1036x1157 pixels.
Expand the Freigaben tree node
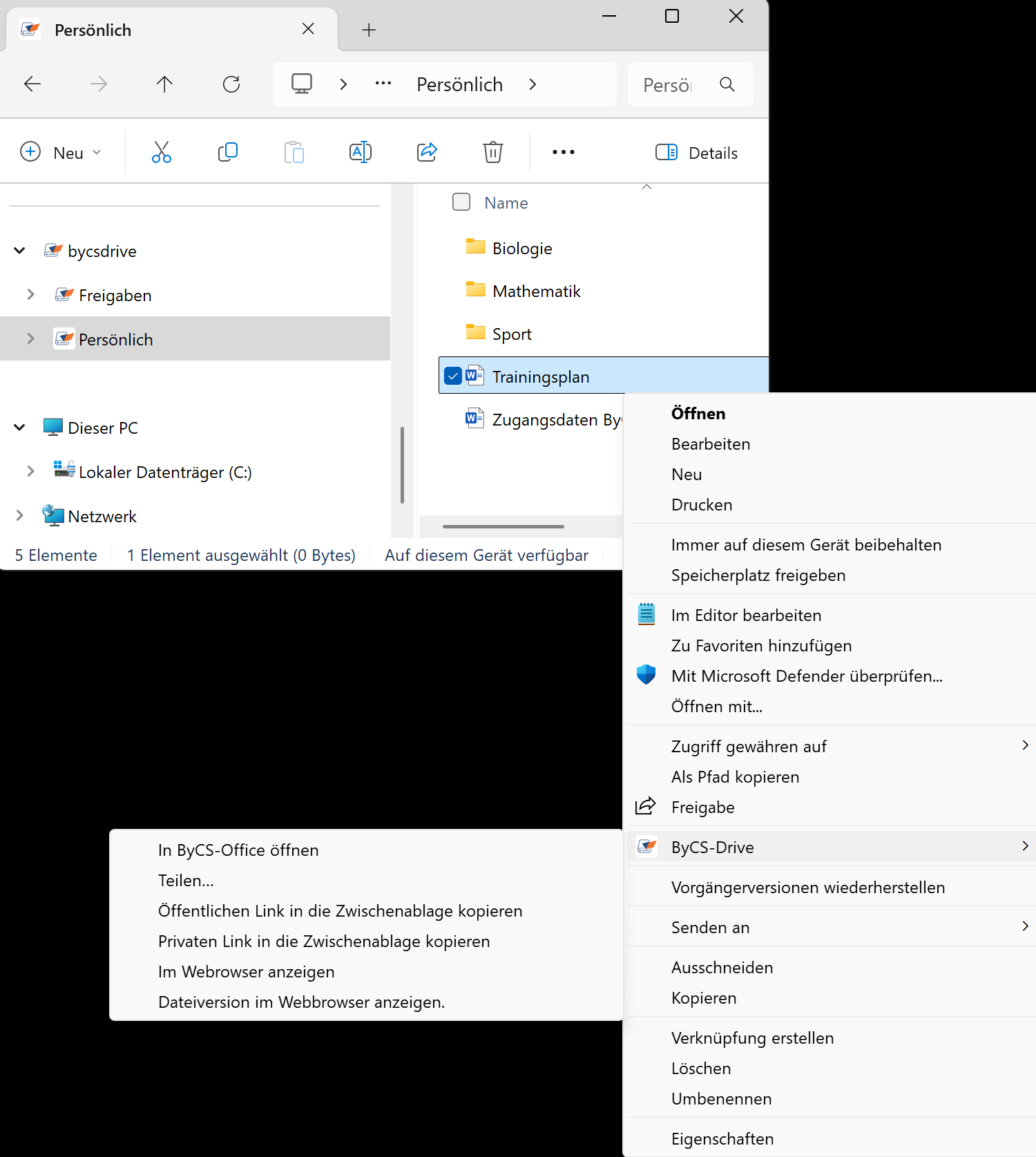click(30, 295)
